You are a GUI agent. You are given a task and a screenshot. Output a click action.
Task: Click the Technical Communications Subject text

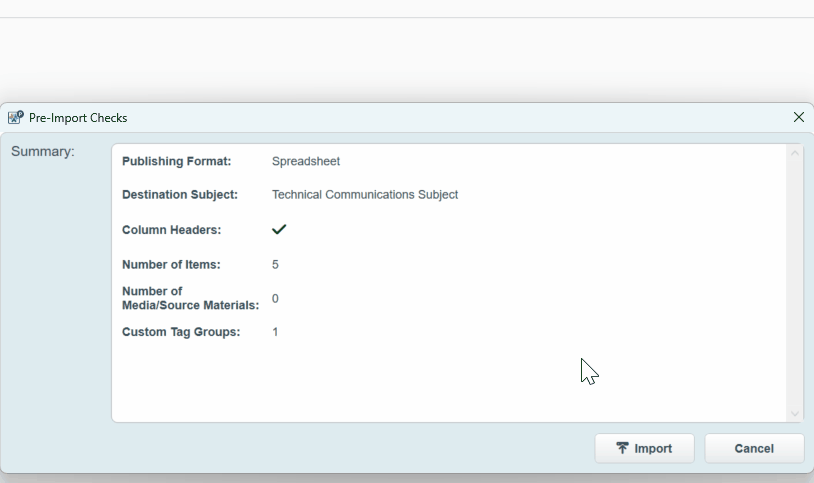(365, 195)
